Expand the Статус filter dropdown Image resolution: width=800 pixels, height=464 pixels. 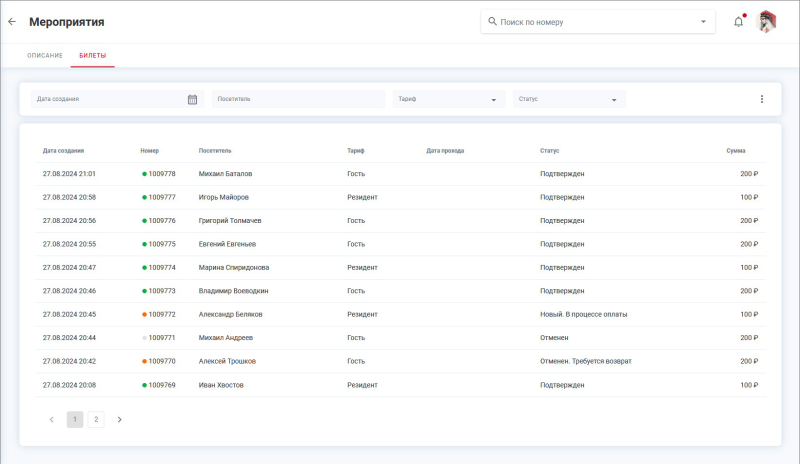coord(613,100)
